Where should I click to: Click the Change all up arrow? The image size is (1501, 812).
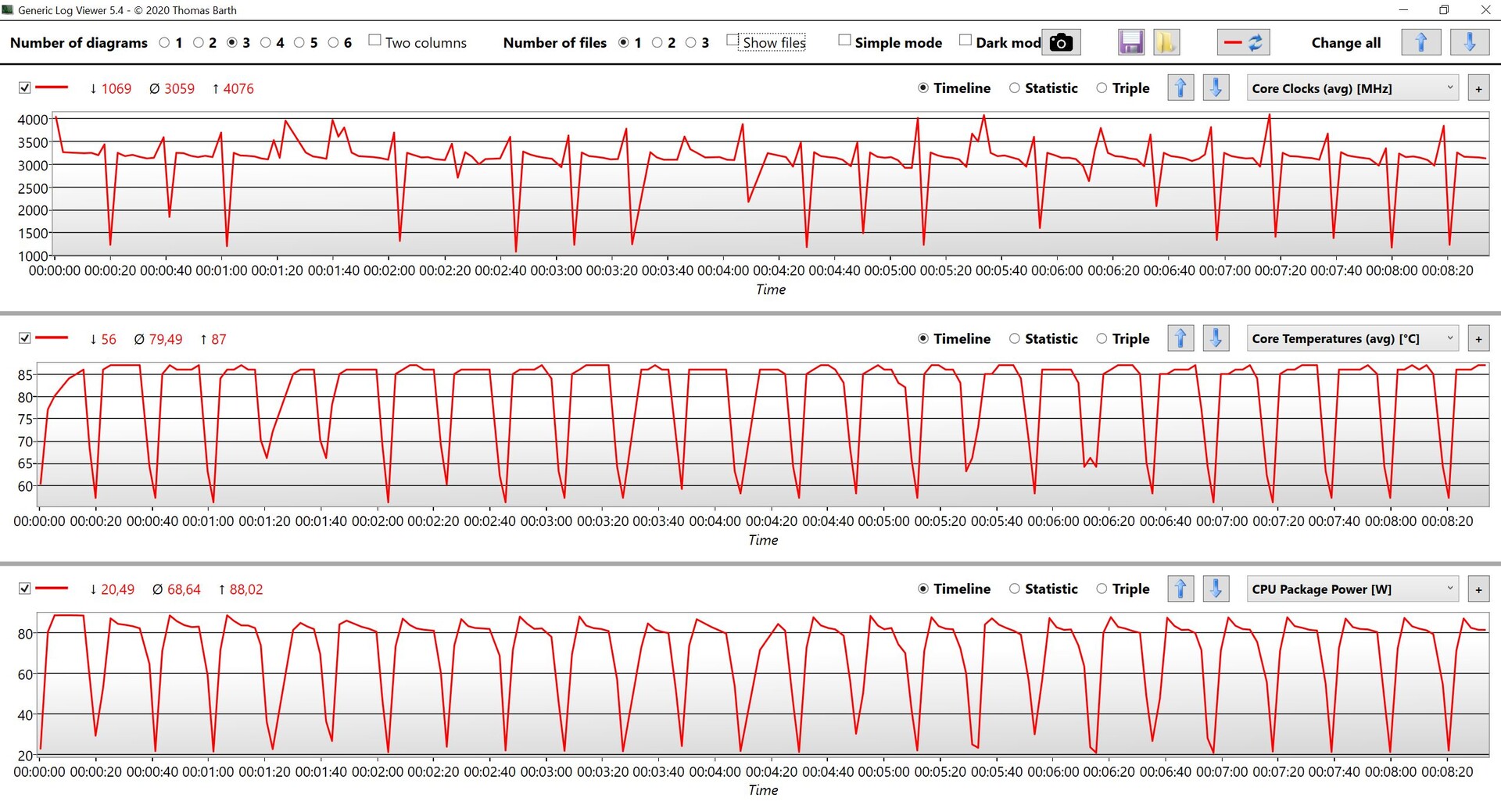tap(1420, 42)
